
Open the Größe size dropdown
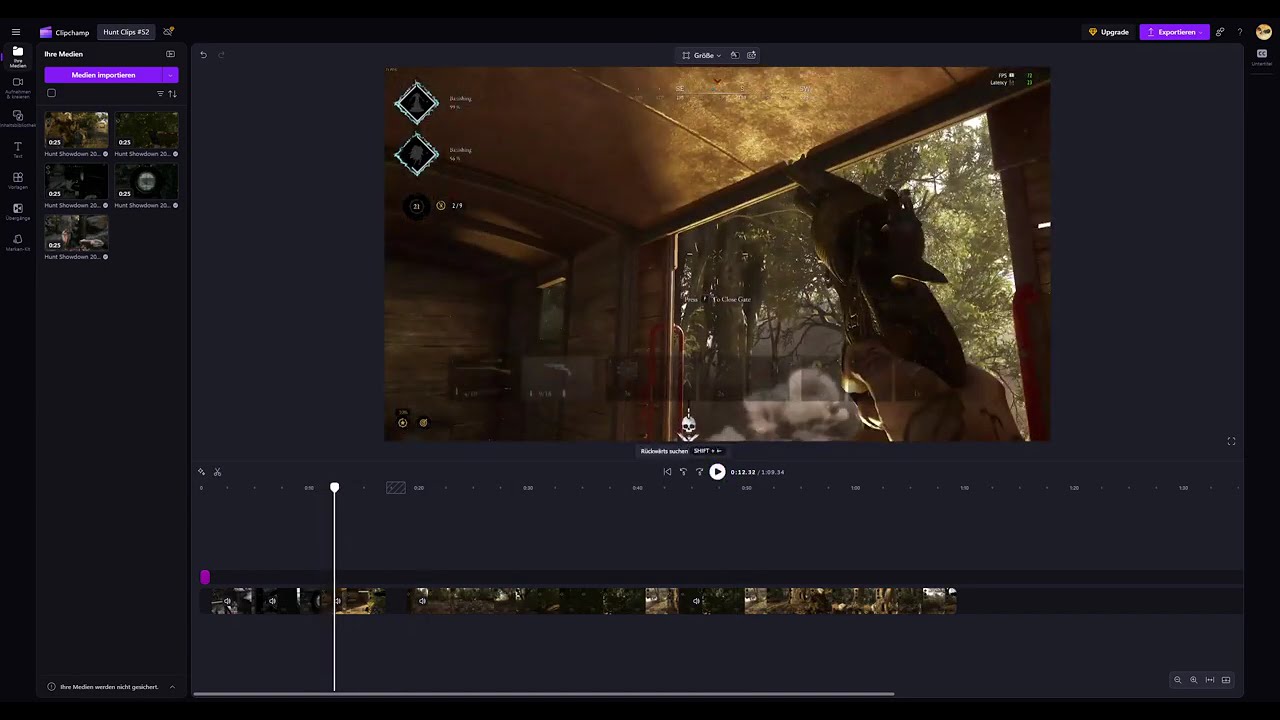(x=701, y=55)
